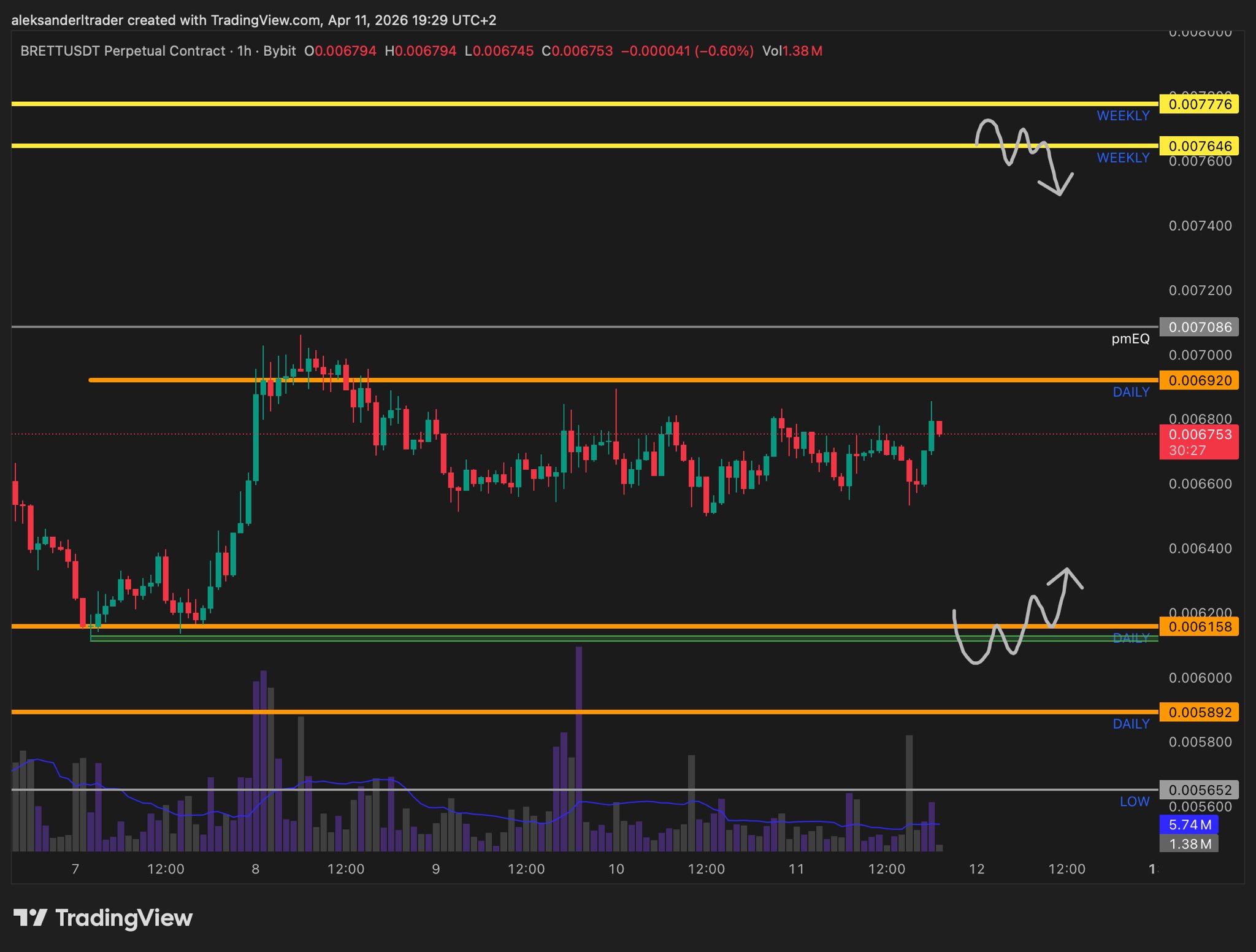Select the yellow 0.007776 price label
The height and width of the screenshot is (952, 1256).
pyautogui.click(x=1199, y=104)
